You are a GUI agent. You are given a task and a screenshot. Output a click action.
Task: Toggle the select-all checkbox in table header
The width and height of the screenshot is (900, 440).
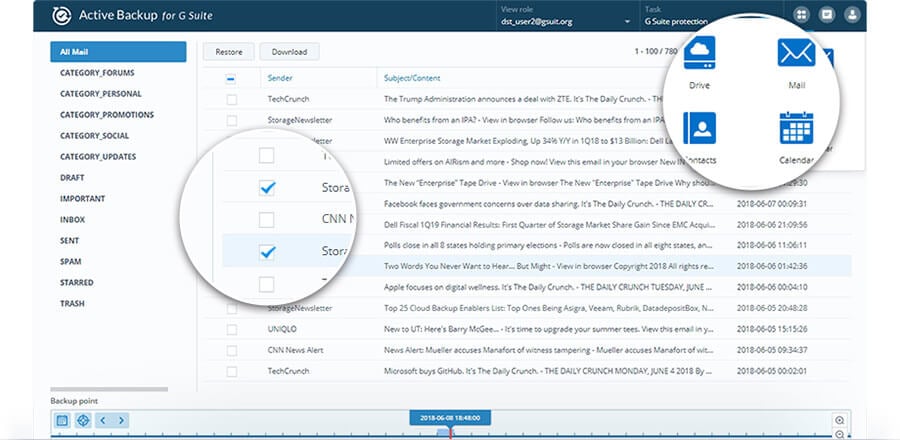[x=230, y=79]
